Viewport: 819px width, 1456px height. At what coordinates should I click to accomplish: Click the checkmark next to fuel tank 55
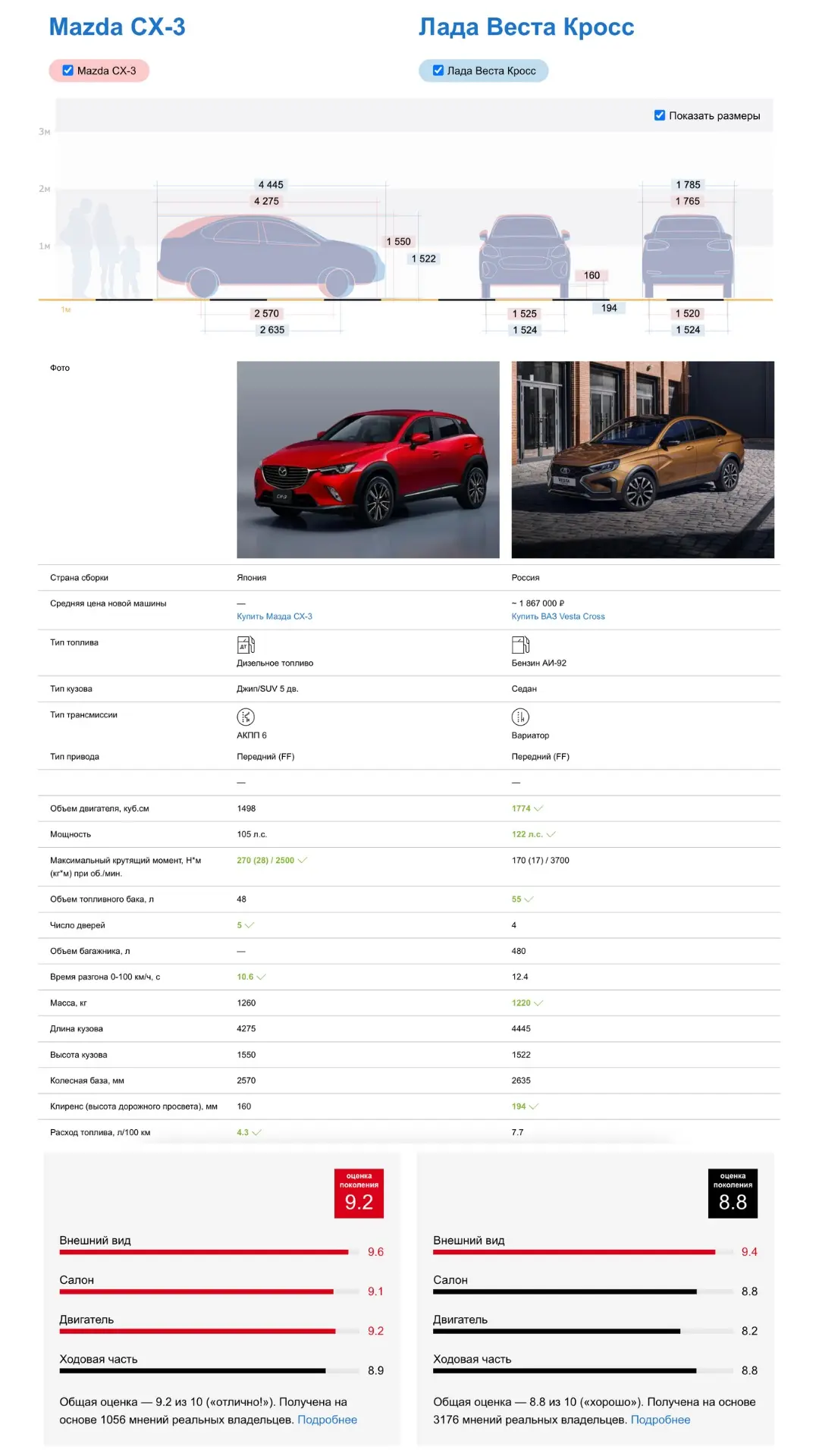[529, 899]
